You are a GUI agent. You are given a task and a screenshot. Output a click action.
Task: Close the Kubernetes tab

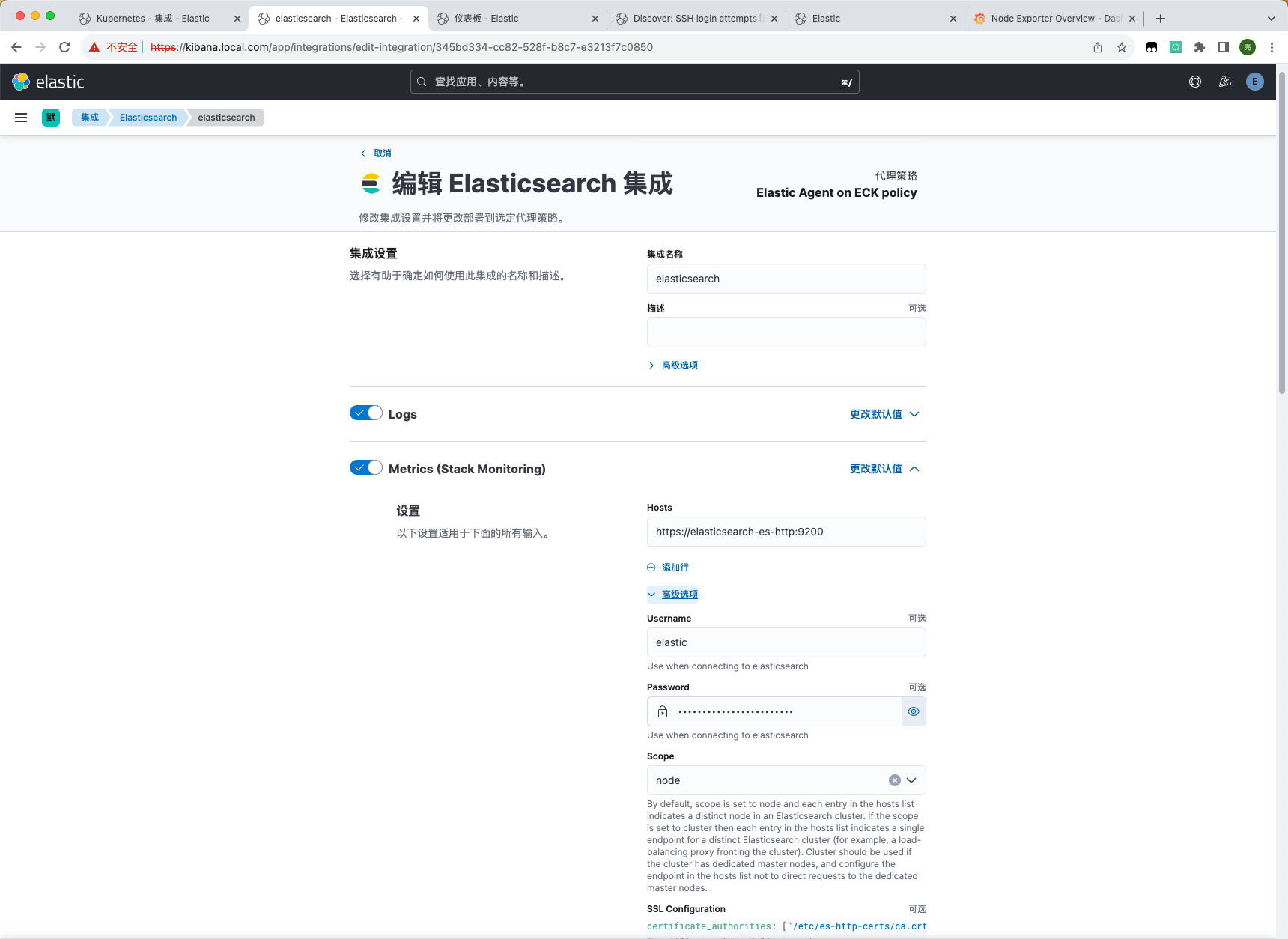click(237, 19)
